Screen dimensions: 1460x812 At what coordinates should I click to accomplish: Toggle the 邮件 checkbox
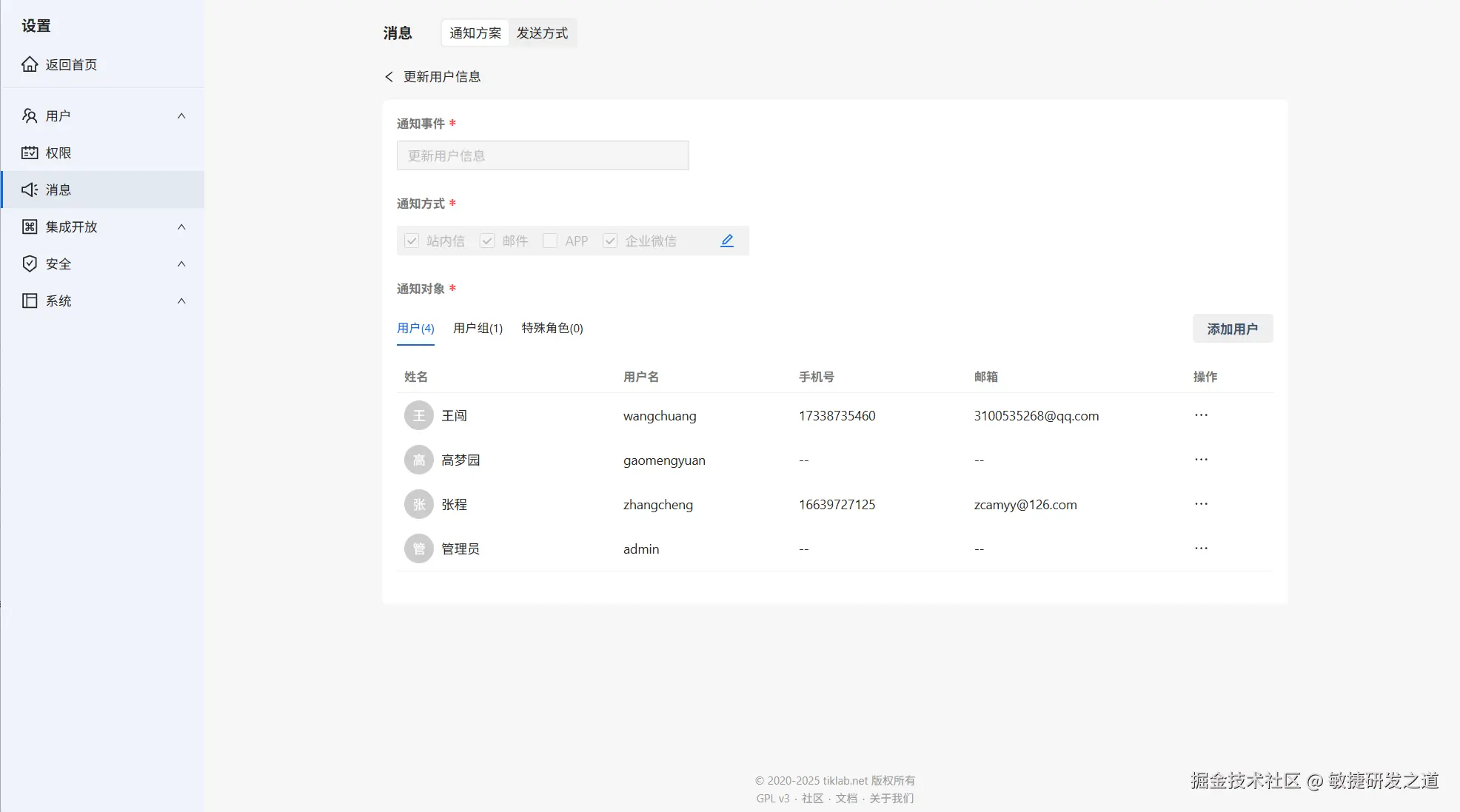pyautogui.click(x=487, y=241)
